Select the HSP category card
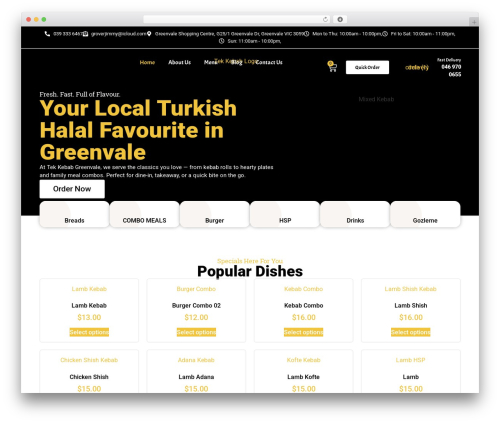Screen dimensions: 500x423 pyautogui.click(x=285, y=214)
